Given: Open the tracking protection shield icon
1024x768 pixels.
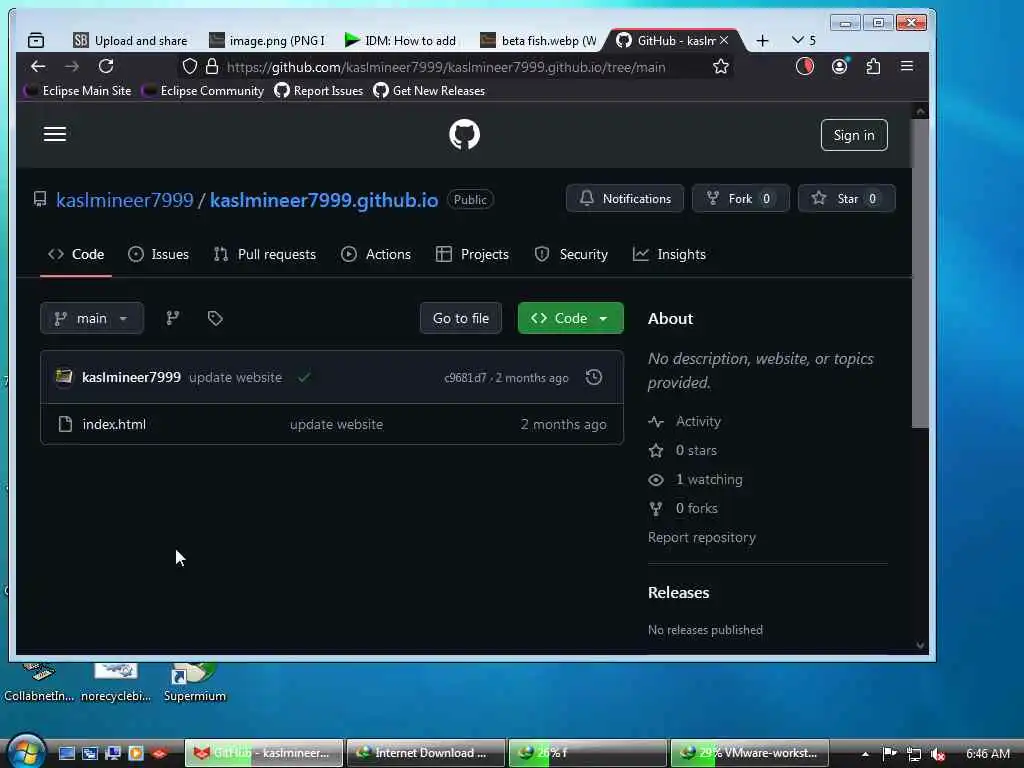Looking at the screenshot, I should (x=189, y=67).
